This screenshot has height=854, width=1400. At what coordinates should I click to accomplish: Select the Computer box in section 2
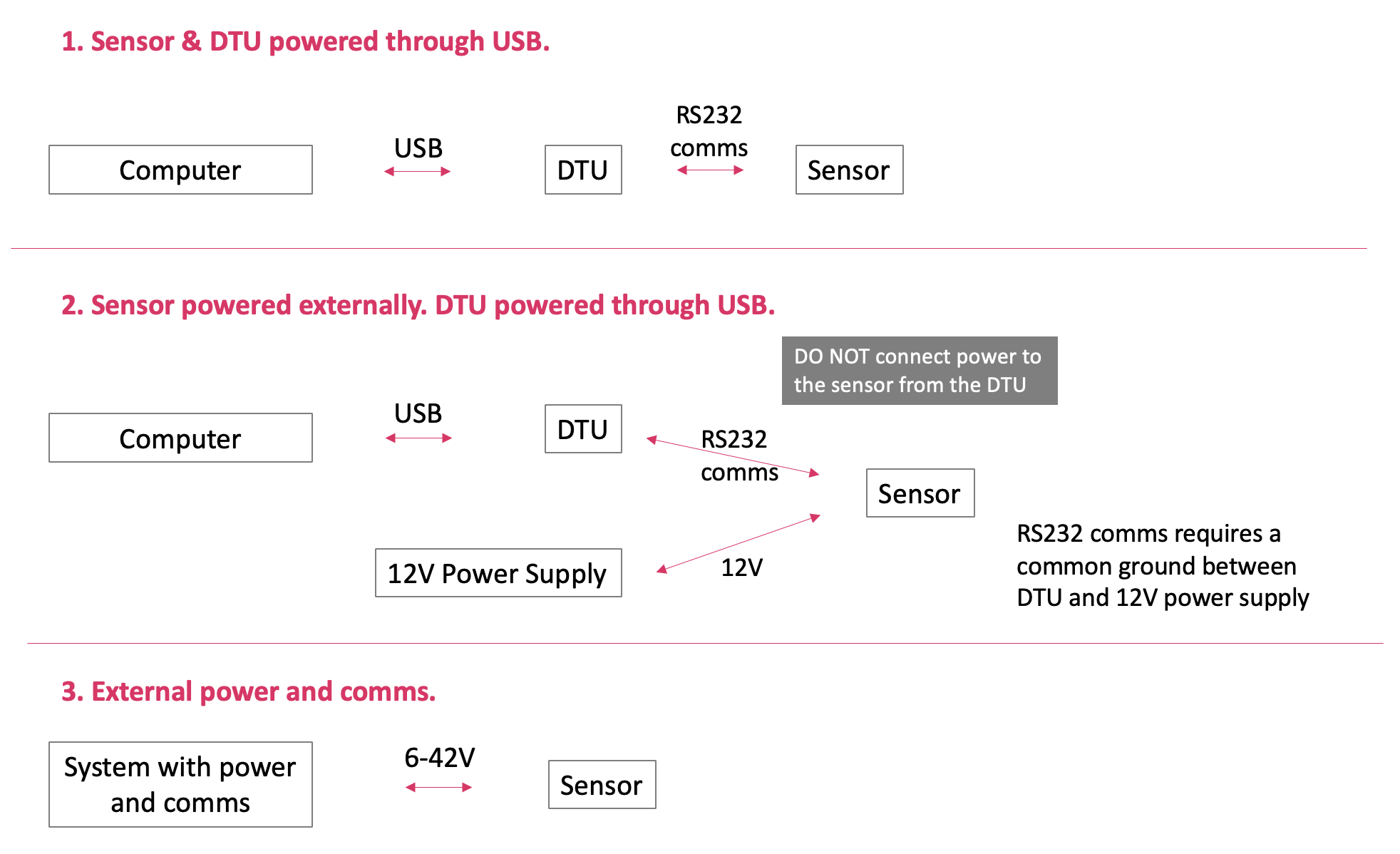[180, 438]
